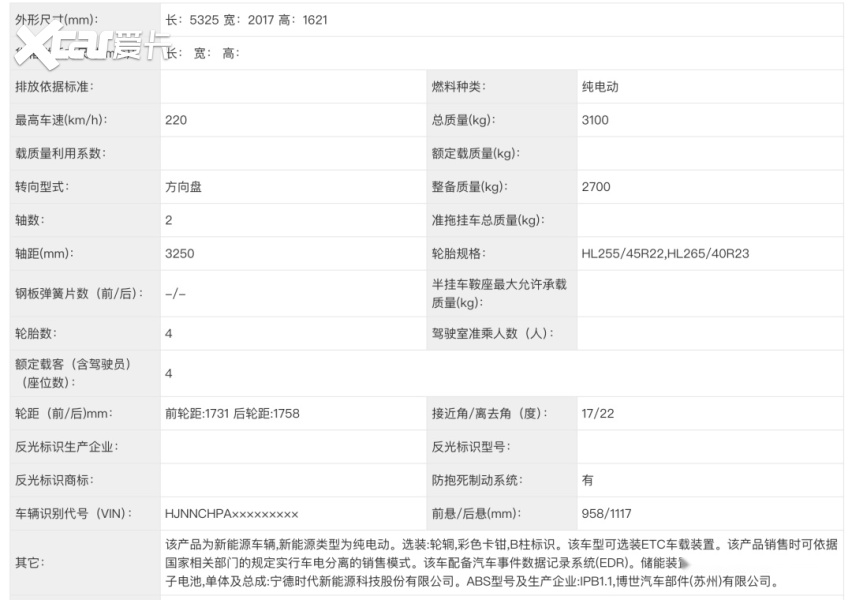852x600 pixels.
Task: Select the 其它 remarks paragraph text
Action: [x=500, y=563]
